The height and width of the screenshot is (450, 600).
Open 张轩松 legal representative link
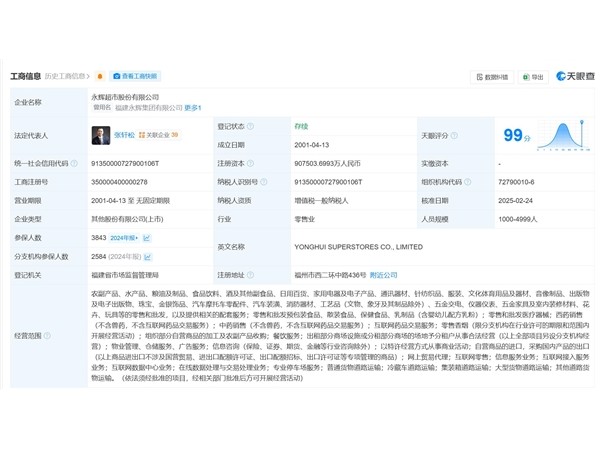pos(124,135)
